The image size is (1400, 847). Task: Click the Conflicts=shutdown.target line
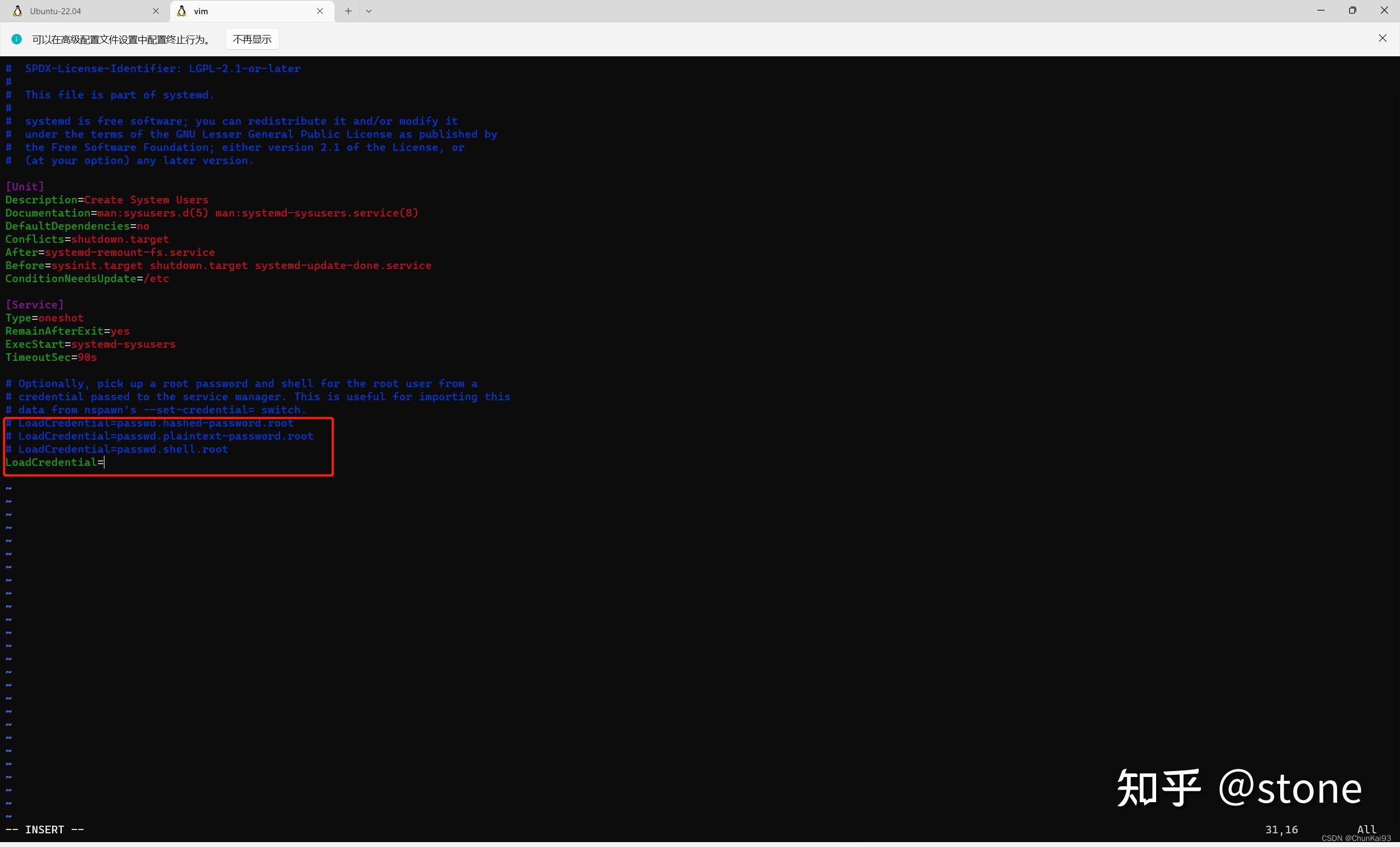(x=87, y=238)
